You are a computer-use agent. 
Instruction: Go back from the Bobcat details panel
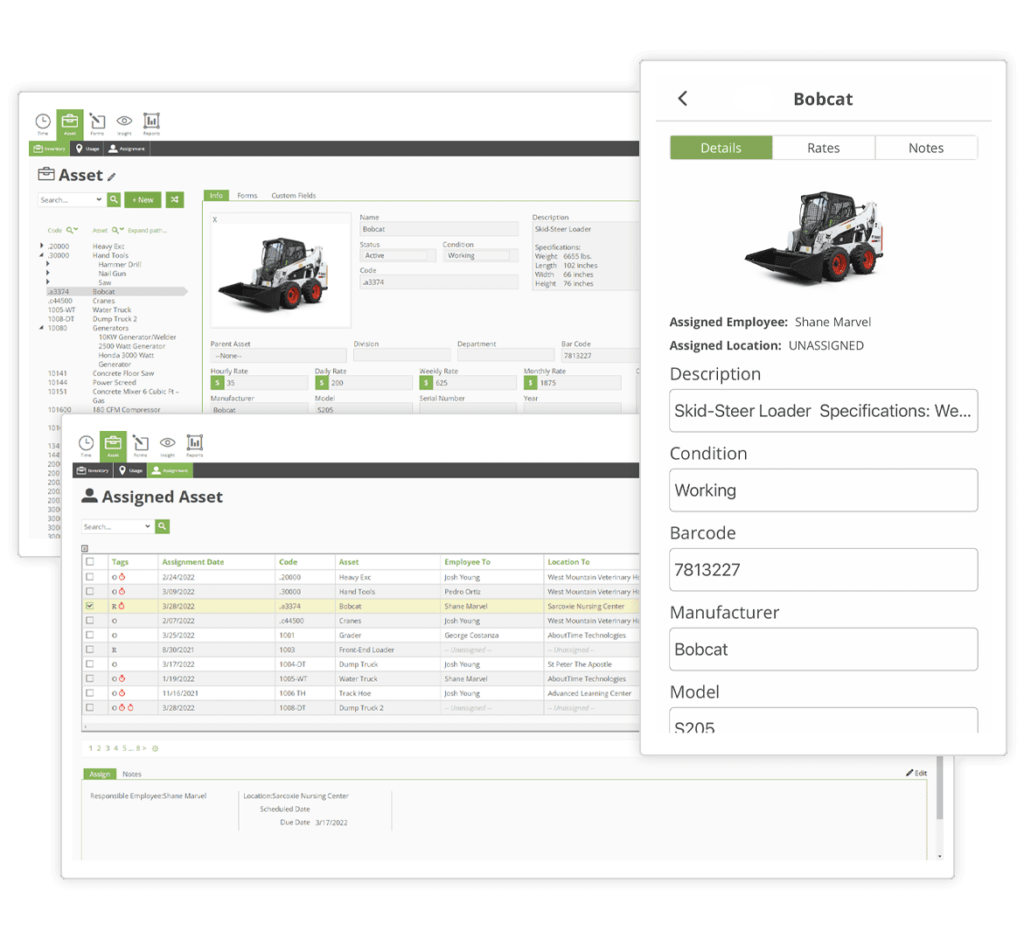682,99
